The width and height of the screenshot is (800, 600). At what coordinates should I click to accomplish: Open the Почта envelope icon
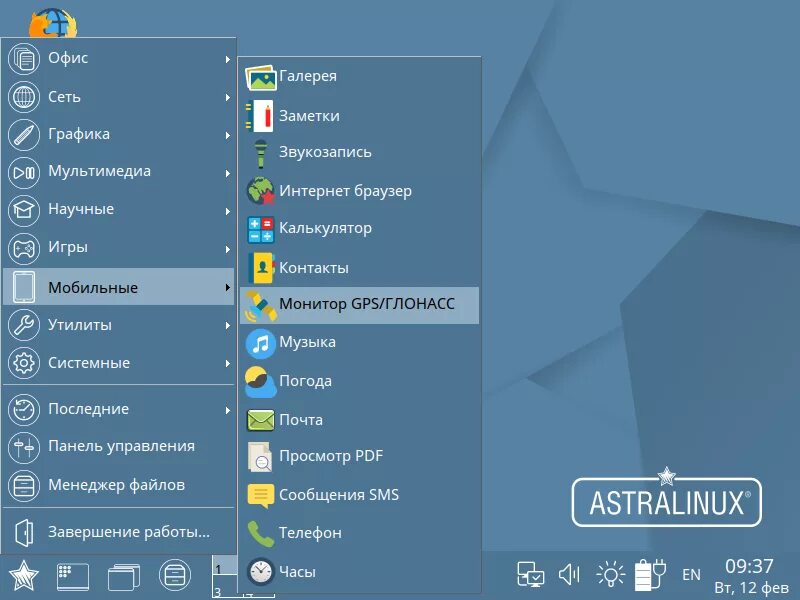261,420
